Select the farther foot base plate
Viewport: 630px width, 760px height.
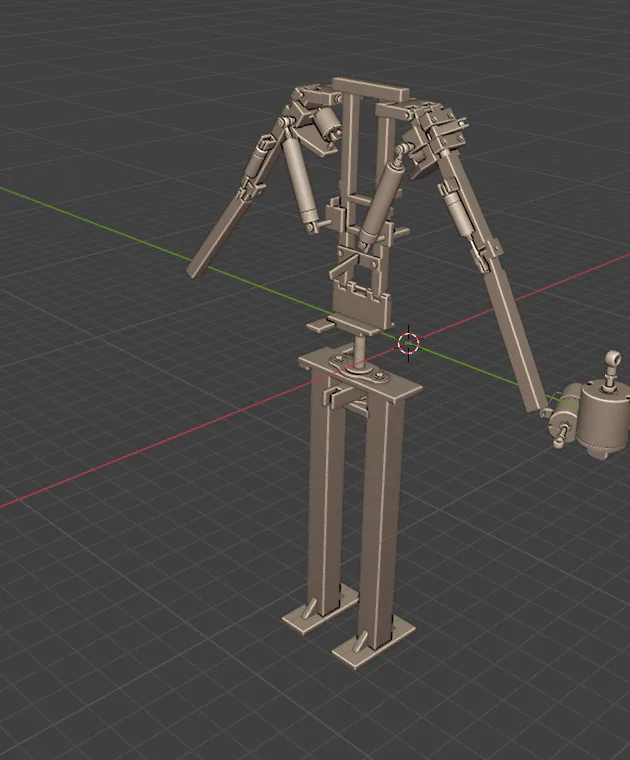pyautogui.click(x=320, y=610)
